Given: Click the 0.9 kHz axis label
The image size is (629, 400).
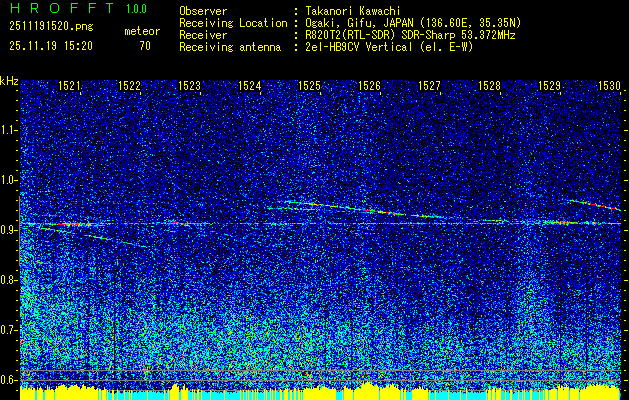Looking at the screenshot, I should pos(8,230).
